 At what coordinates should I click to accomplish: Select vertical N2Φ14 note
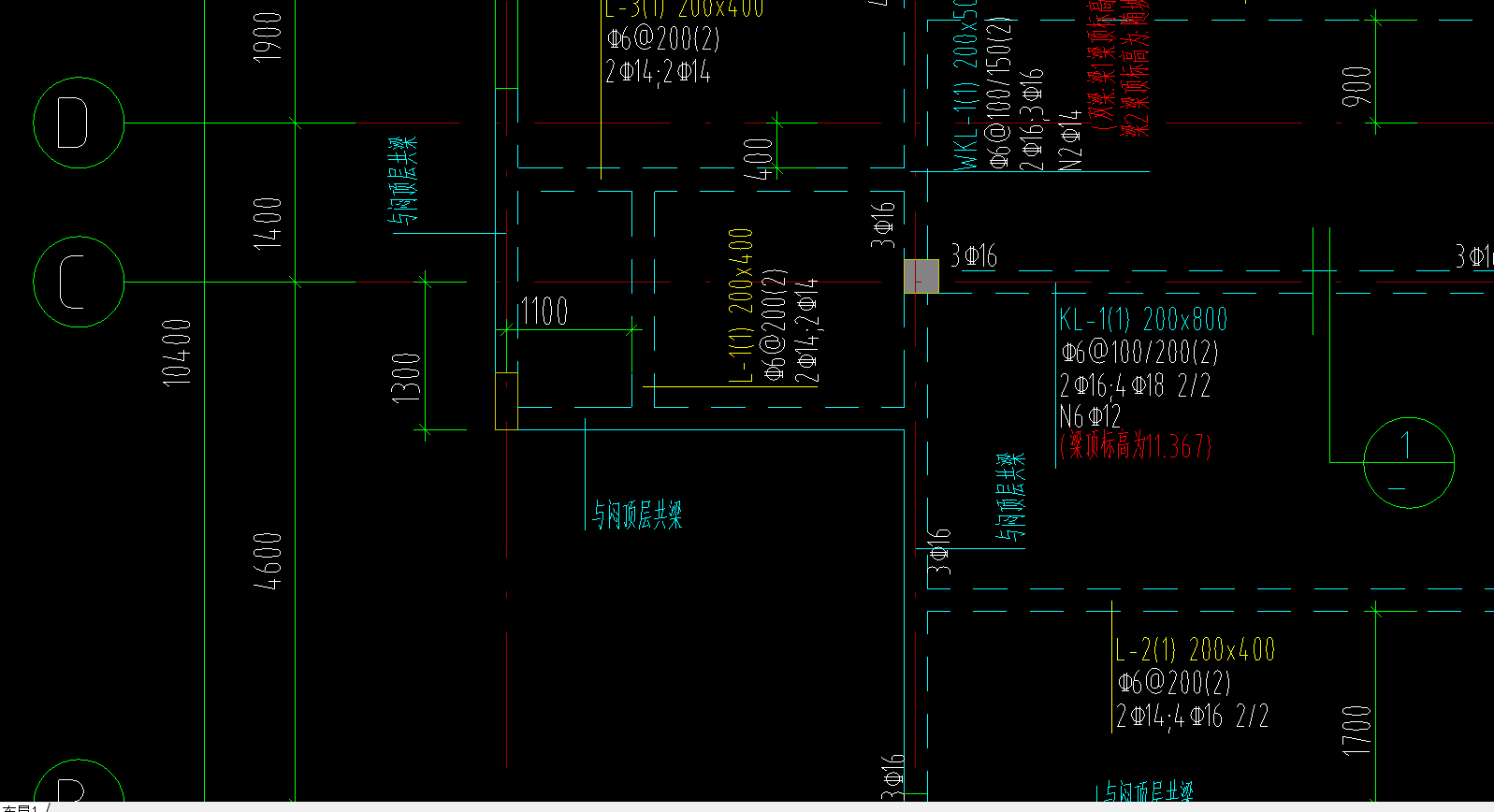point(1071,139)
